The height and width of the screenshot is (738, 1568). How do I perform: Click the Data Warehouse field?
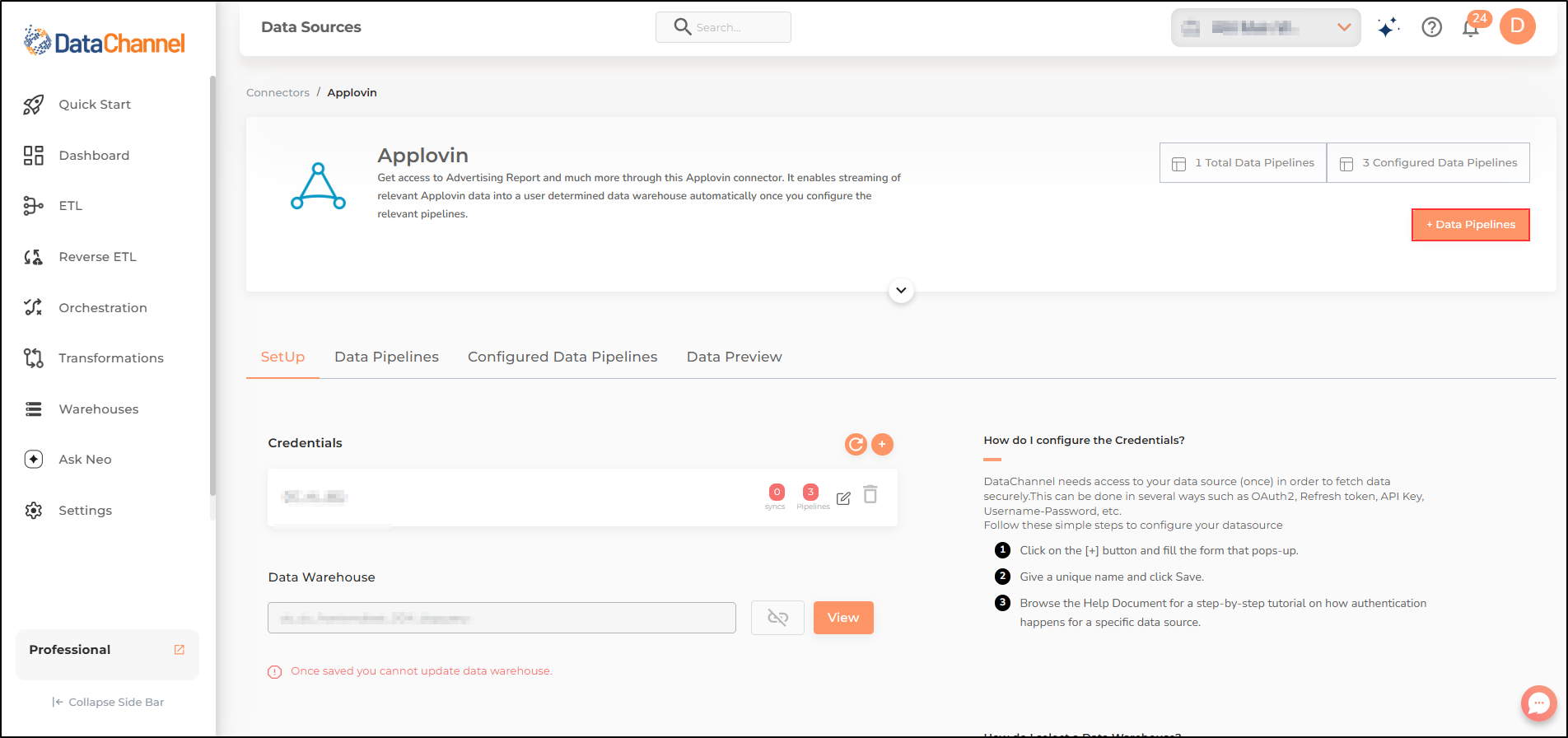502,618
